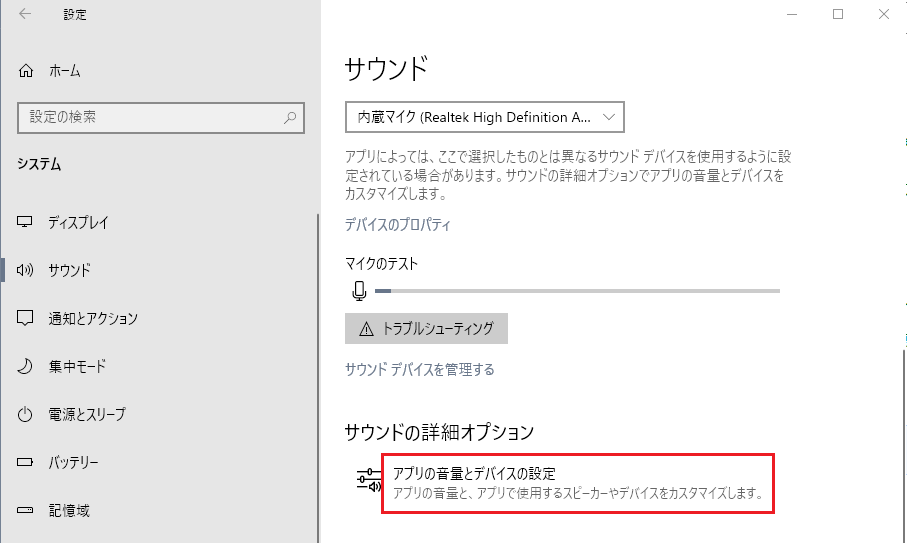This screenshot has height=543, width=907.
Task: Click the サウンド page heading
Action: (386, 69)
